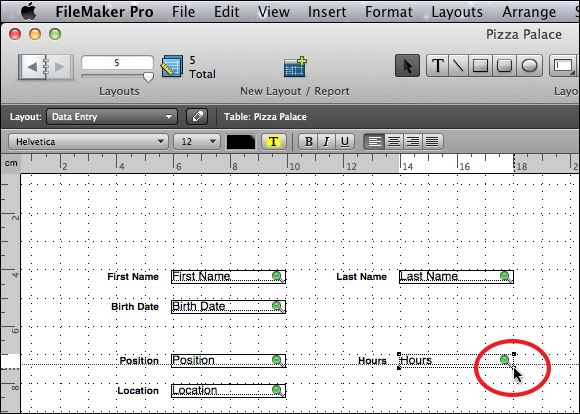
Task: Select the Line drawing tool
Action: point(458,66)
